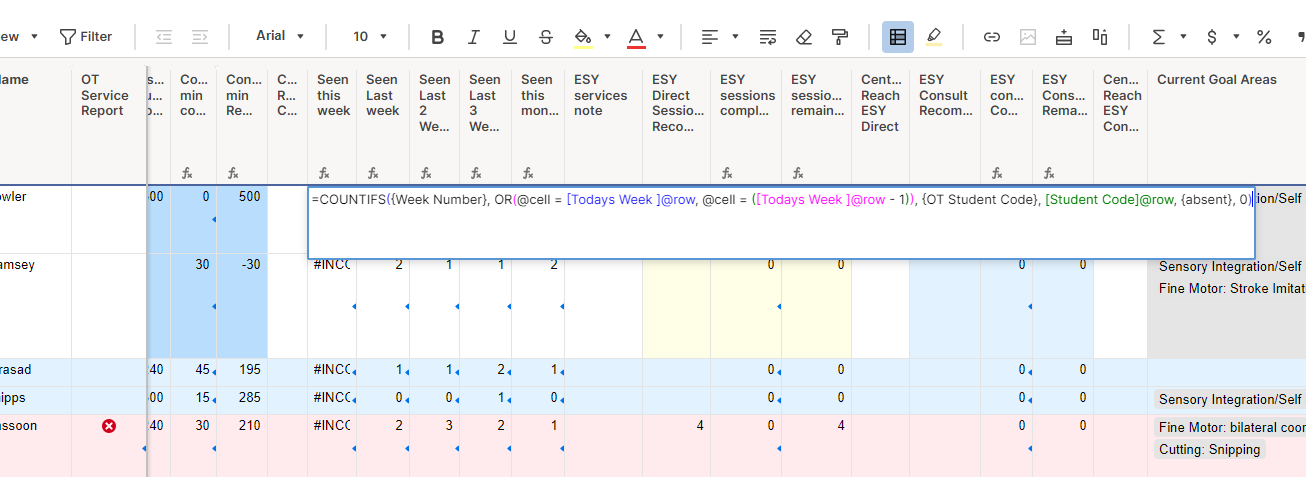The height and width of the screenshot is (477, 1306).
Task: Click the Outdent icon
Action: (164, 37)
